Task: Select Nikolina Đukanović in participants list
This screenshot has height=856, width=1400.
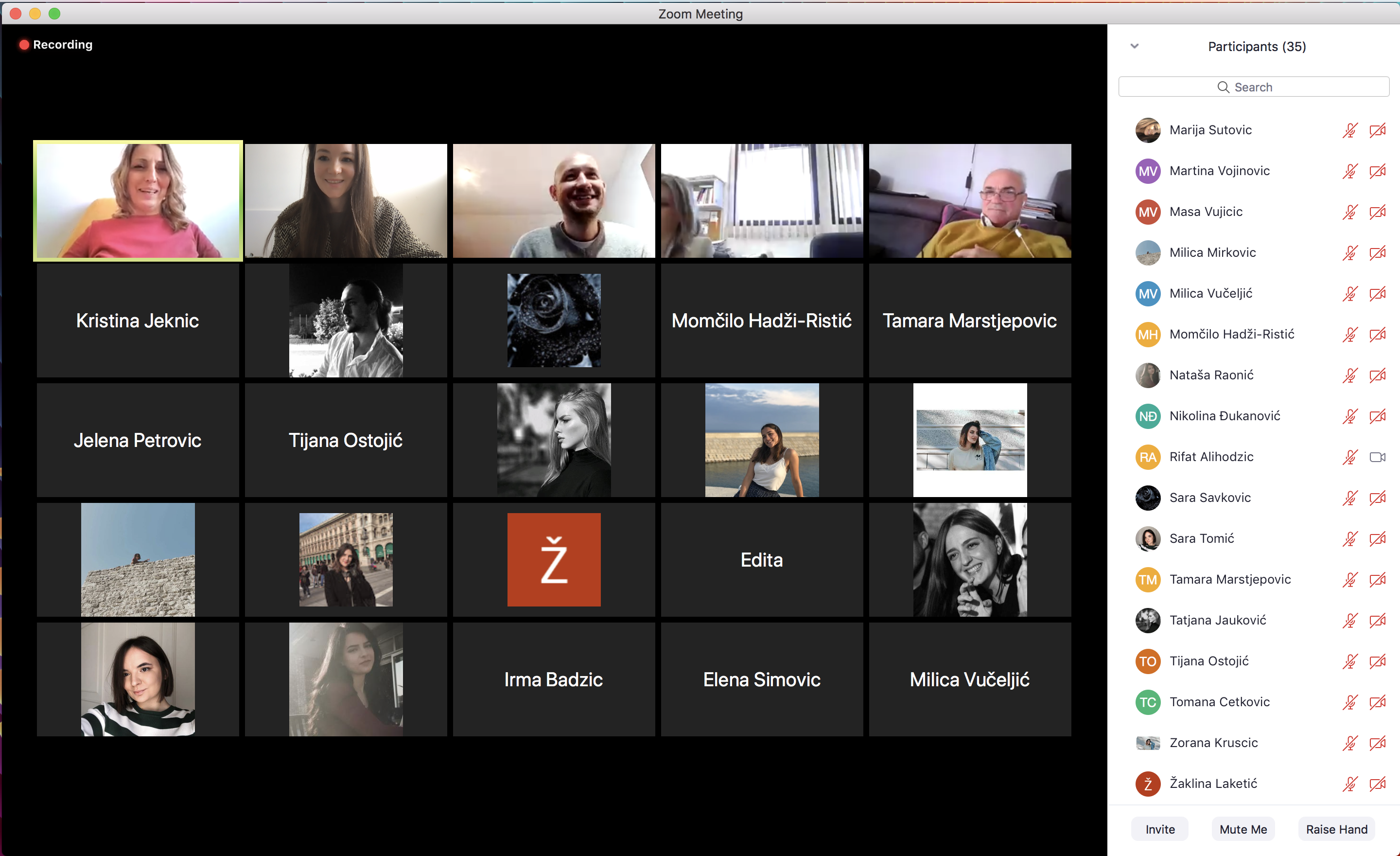Action: click(1254, 416)
